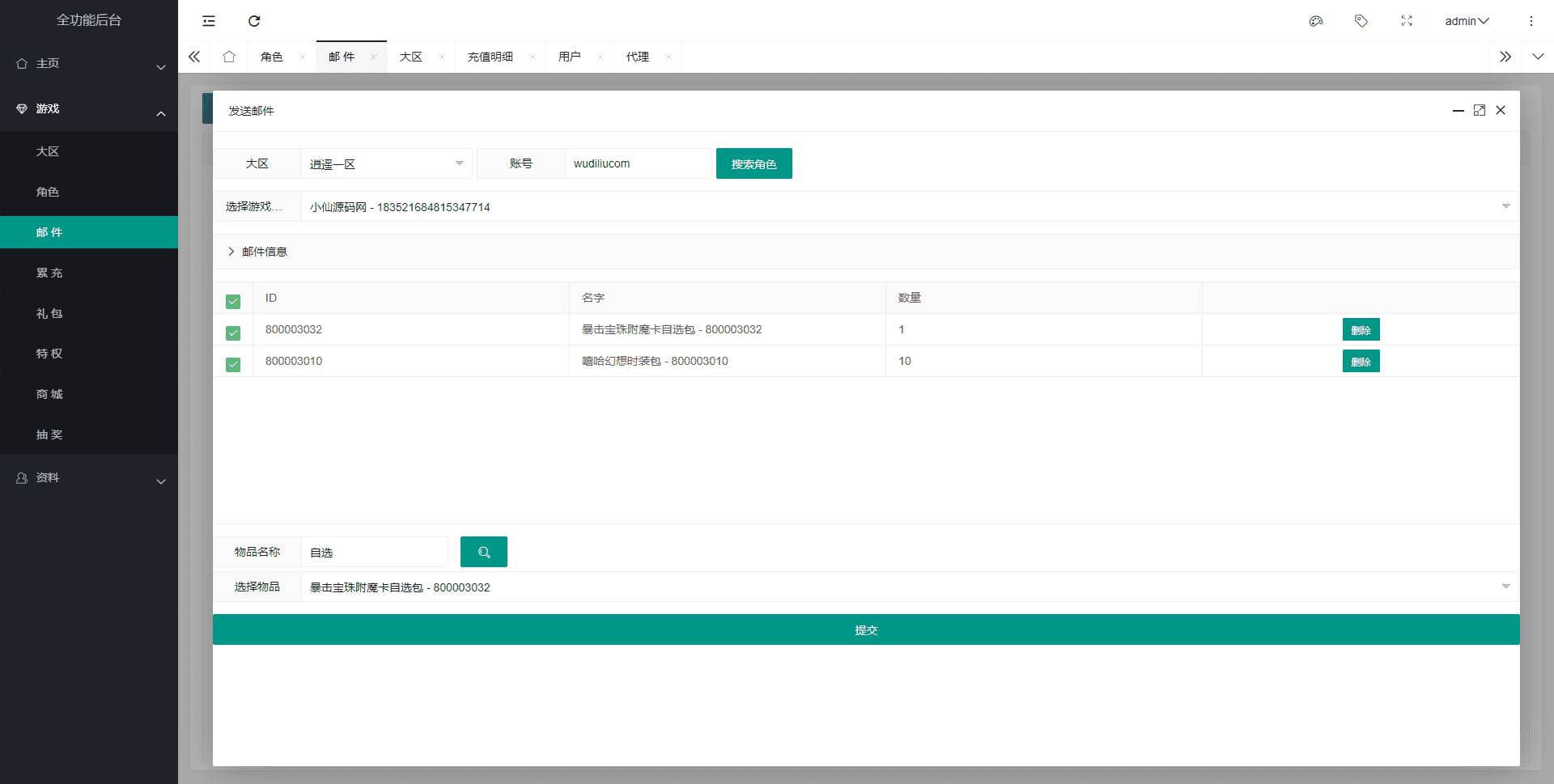1554x784 pixels.
Task: Uncheck the row 800003032 checkbox
Action: click(x=233, y=333)
